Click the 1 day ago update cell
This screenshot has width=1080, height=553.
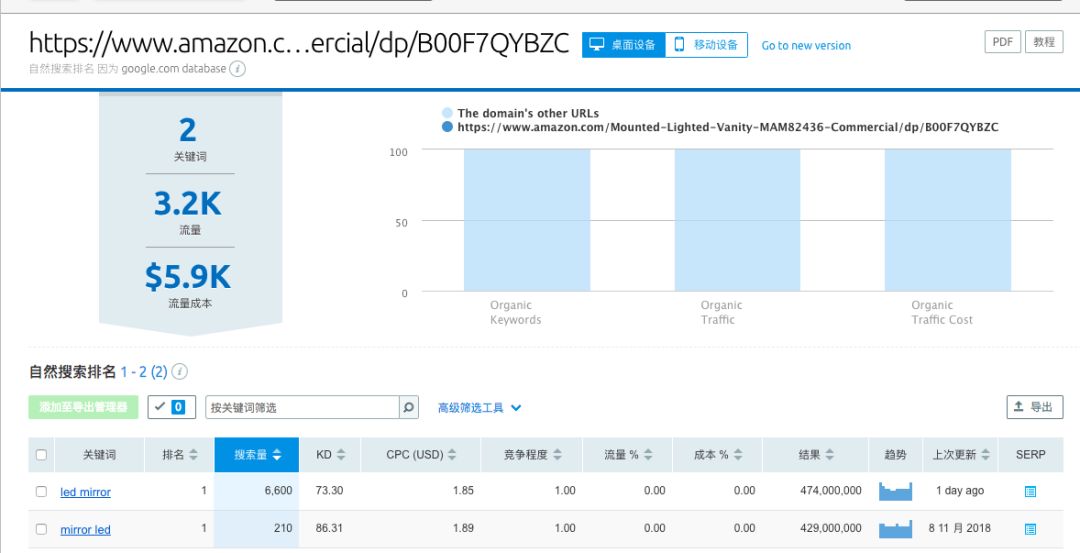click(960, 490)
